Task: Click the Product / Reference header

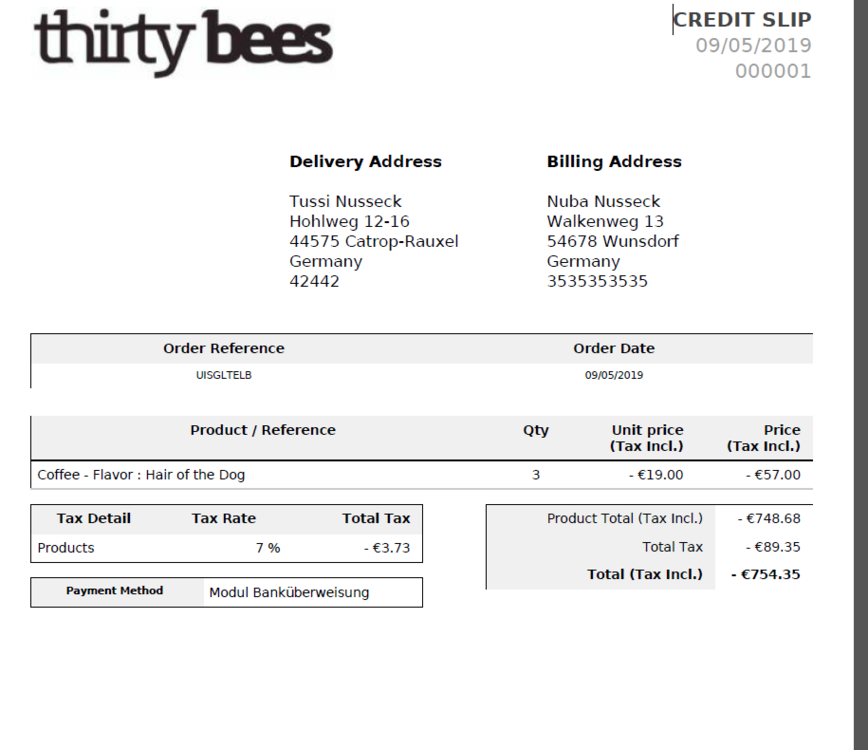Action: click(x=263, y=430)
